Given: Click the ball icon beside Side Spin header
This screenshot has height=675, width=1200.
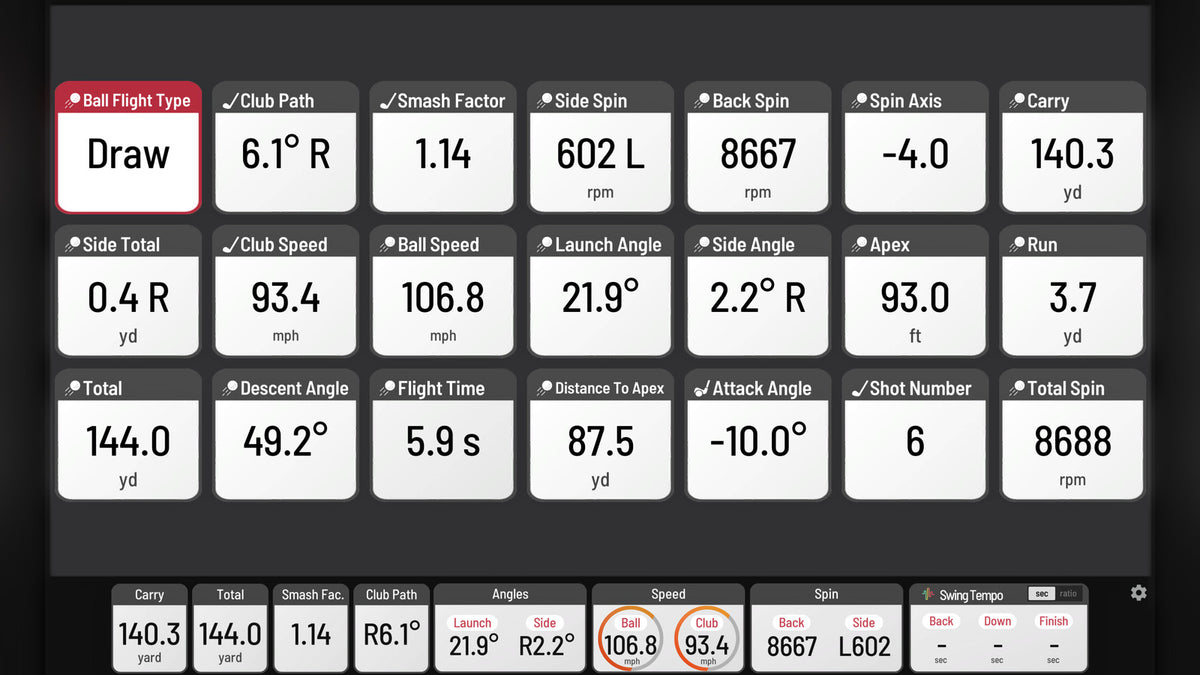Looking at the screenshot, I should coord(545,101).
